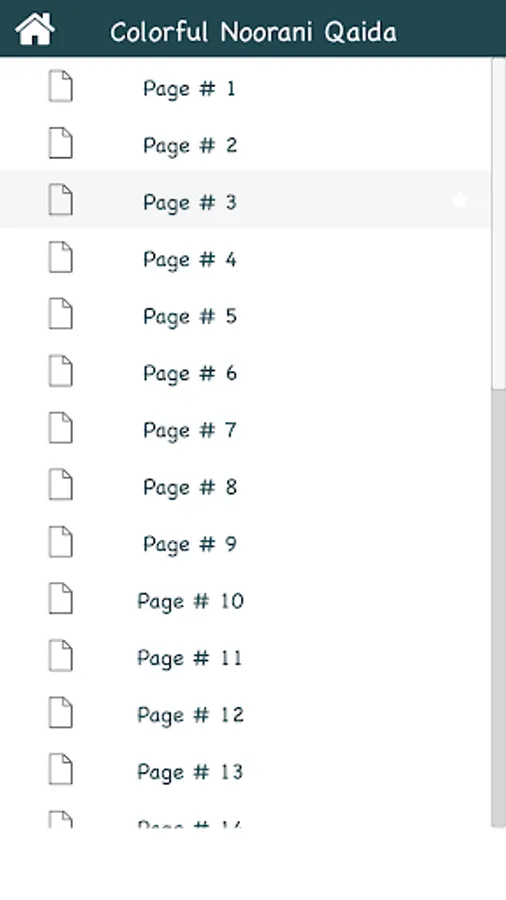Viewport: 506px width, 900px height.
Task: Open Page # 3 highlighted entry
Action: [x=246, y=200]
